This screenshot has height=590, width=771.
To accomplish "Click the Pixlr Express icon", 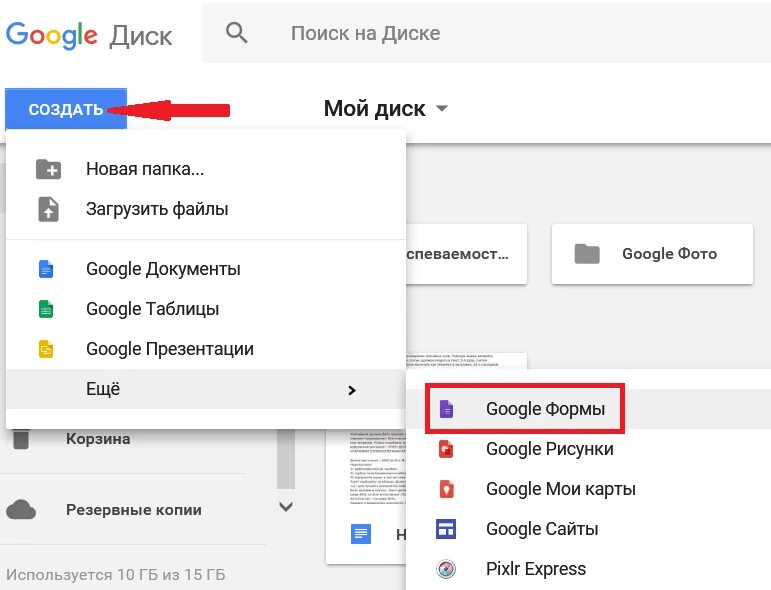I will pyautogui.click(x=446, y=569).
